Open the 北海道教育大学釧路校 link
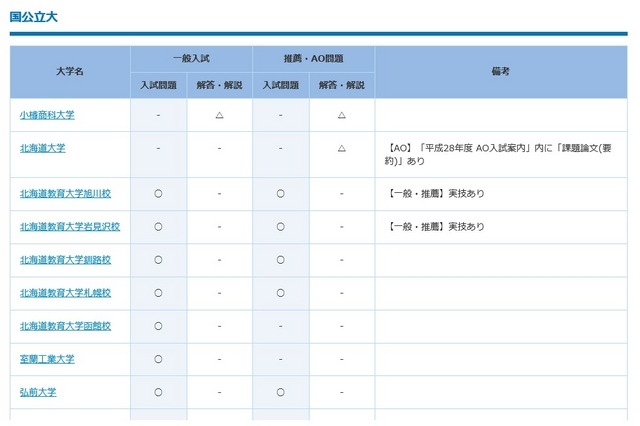640x426 pixels. [x=65, y=260]
